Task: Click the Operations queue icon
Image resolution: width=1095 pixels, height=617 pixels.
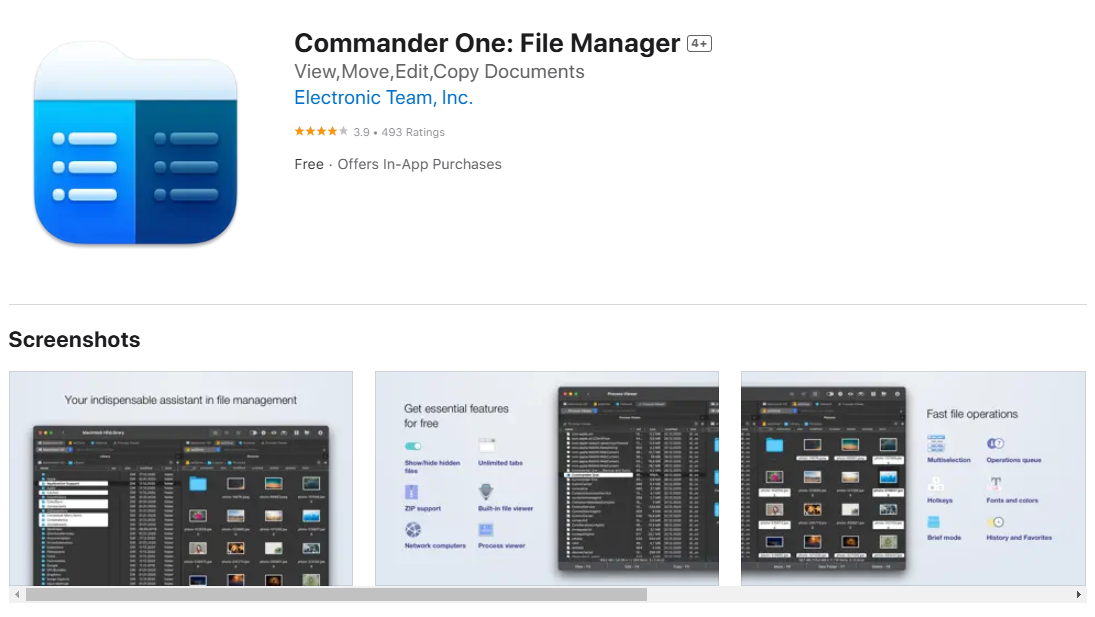Action: (995, 444)
